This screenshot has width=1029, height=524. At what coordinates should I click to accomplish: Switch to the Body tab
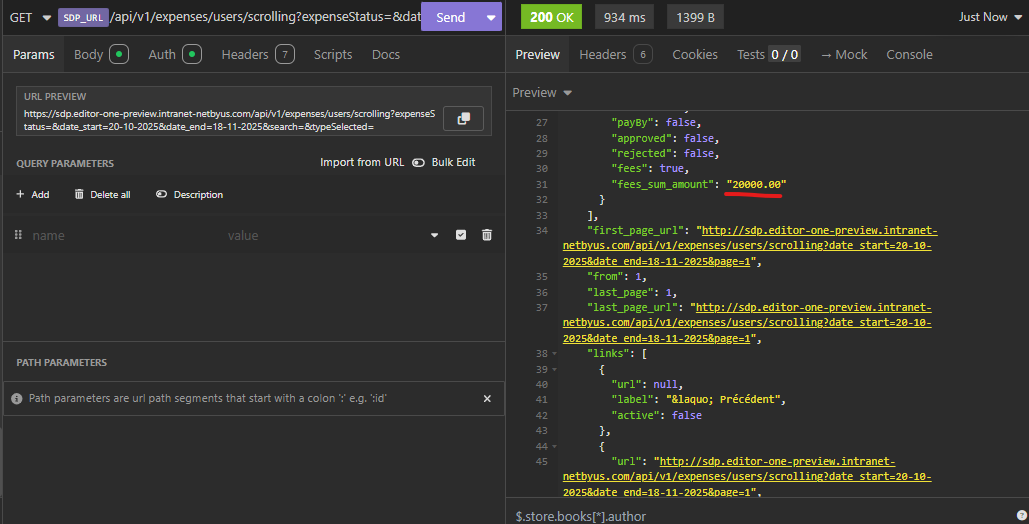[101, 55]
